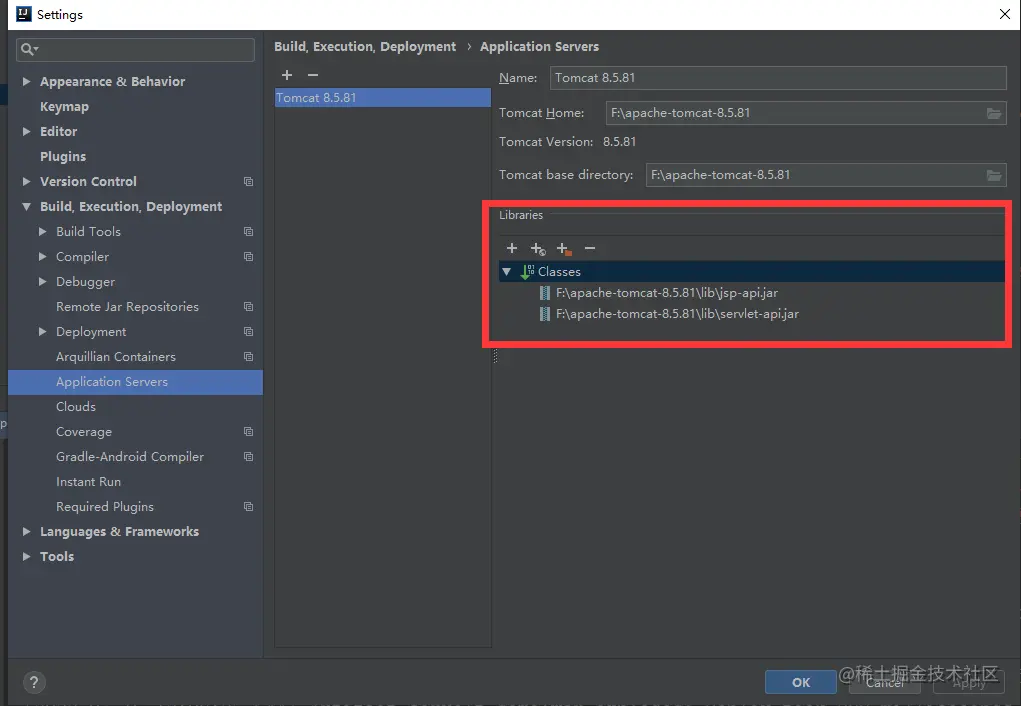The height and width of the screenshot is (706, 1021).
Task: Click project-level icon next to Arquillian Containers
Action: pyautogui.click(x=248, y=357)
